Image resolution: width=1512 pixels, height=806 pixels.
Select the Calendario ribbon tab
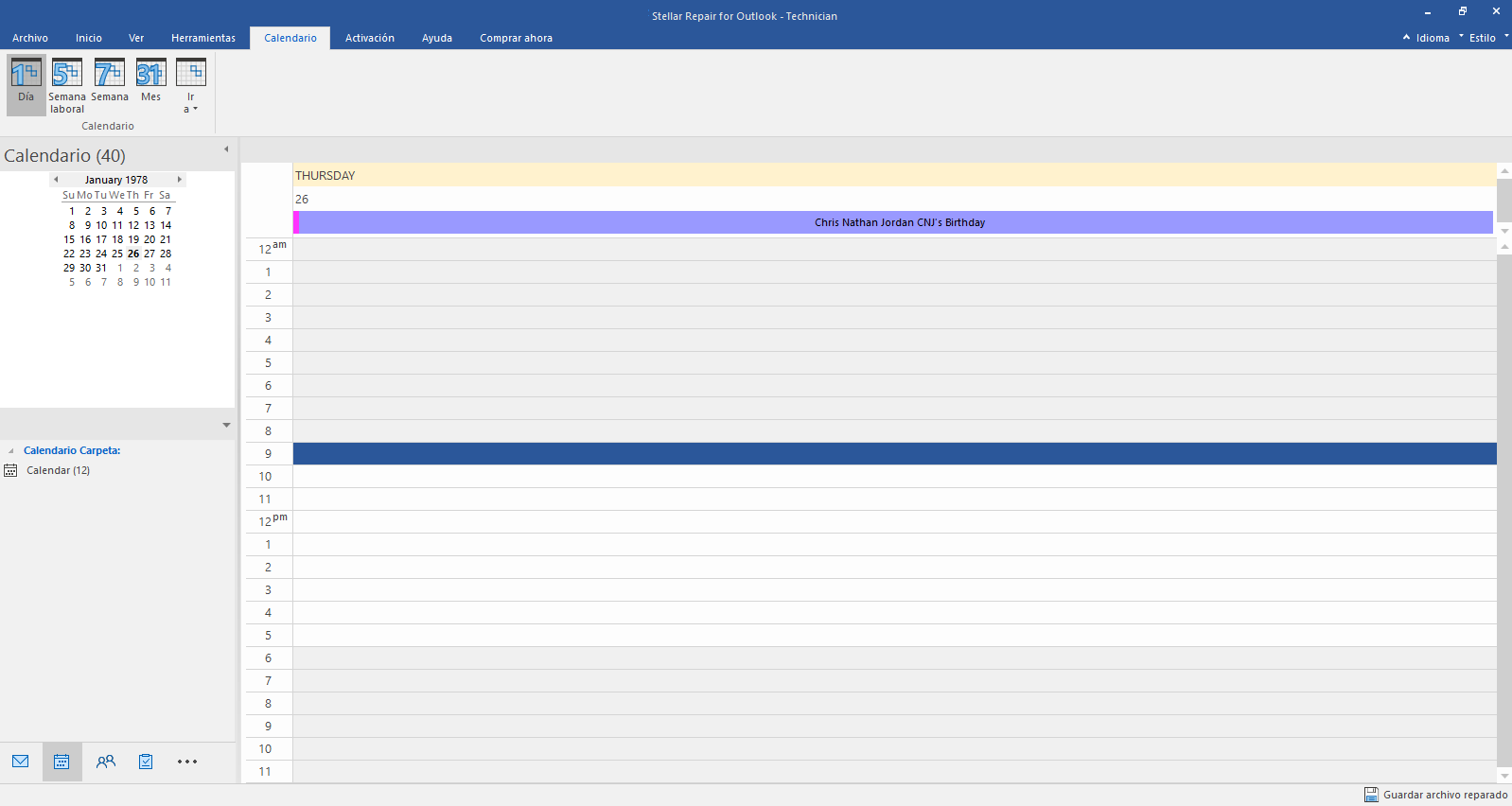pos(290,38)
